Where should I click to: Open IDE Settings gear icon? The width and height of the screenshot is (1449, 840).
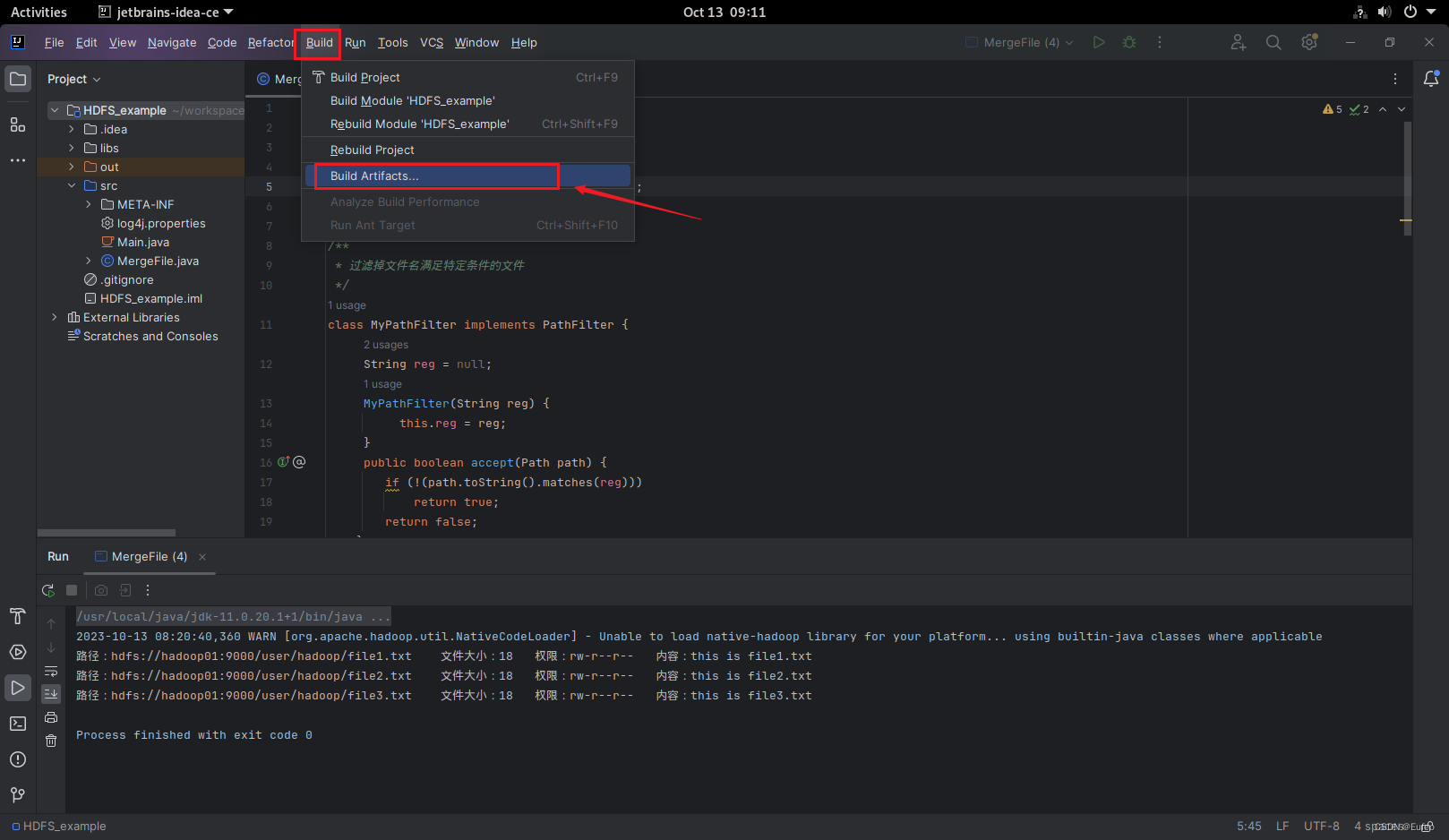pyautogui.click(x=1308, y=41)
